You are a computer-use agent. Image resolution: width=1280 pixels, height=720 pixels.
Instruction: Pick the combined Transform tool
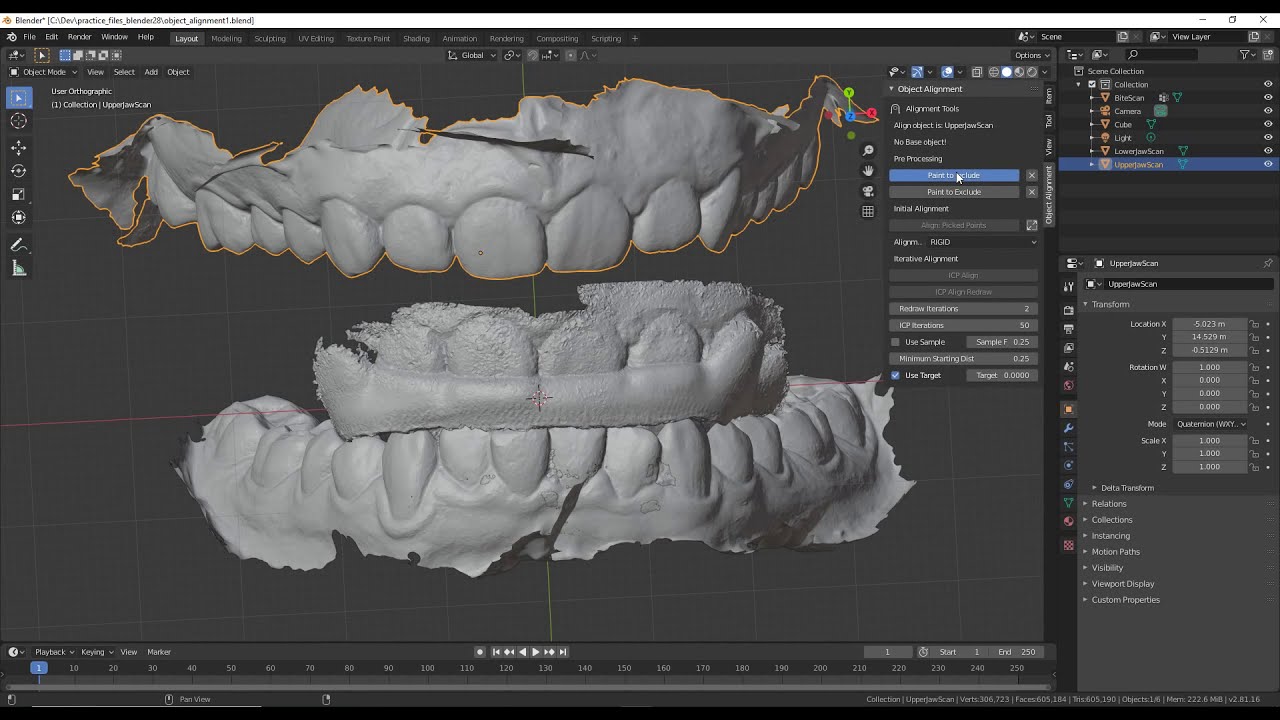pos(18,217)
